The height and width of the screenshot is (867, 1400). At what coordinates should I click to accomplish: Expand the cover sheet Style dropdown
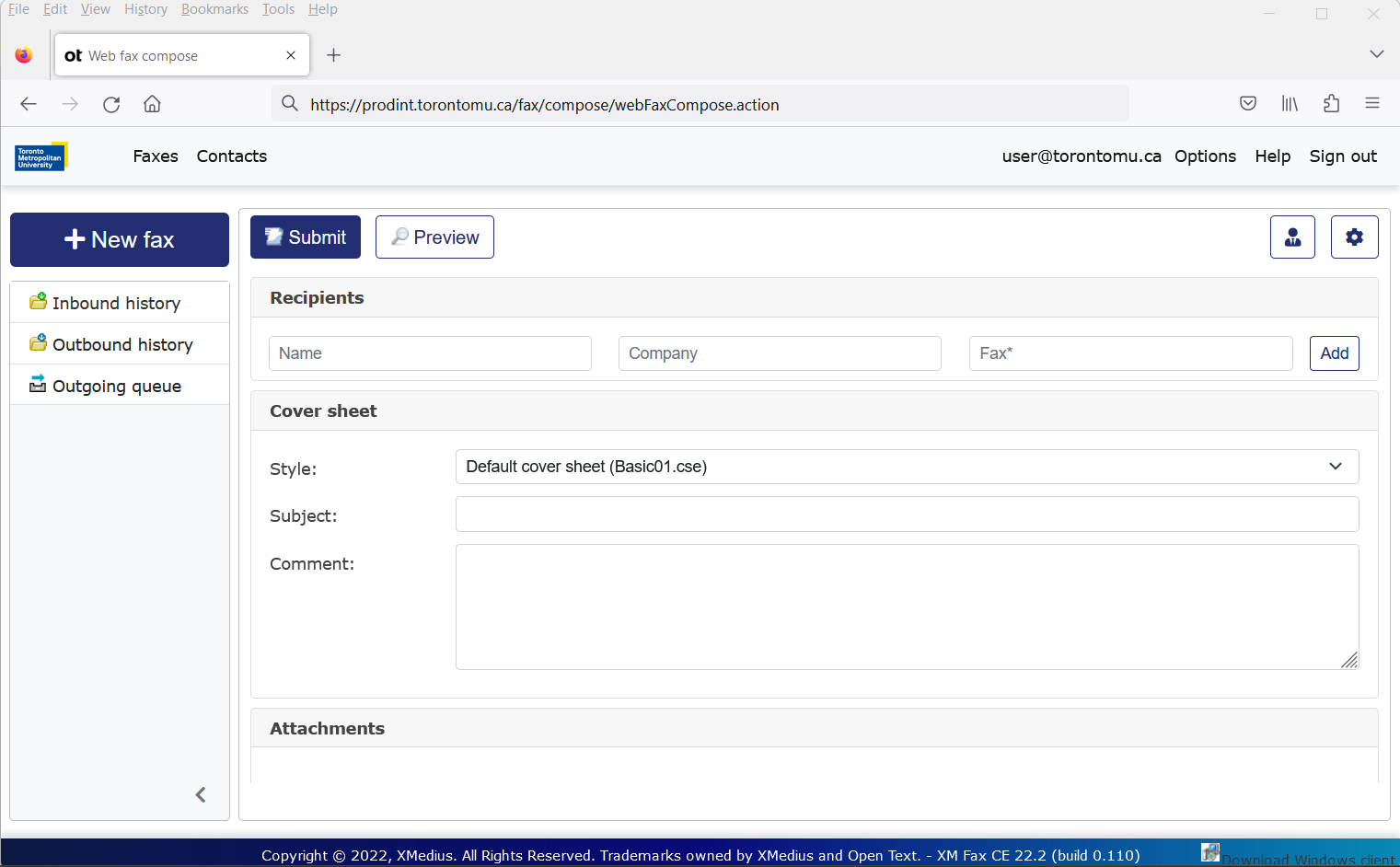point(907,467)
